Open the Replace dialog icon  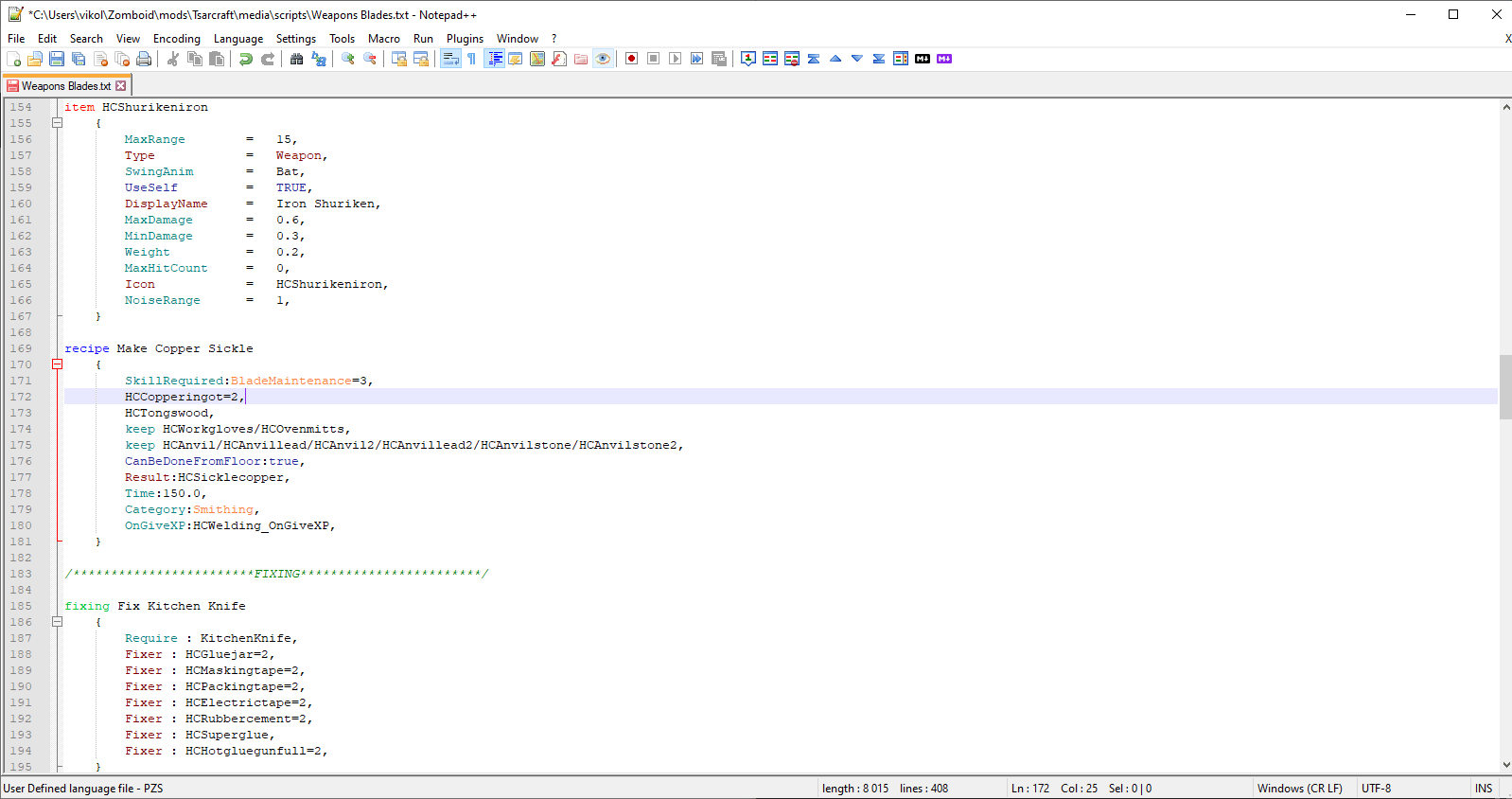(x=319, y=59)
